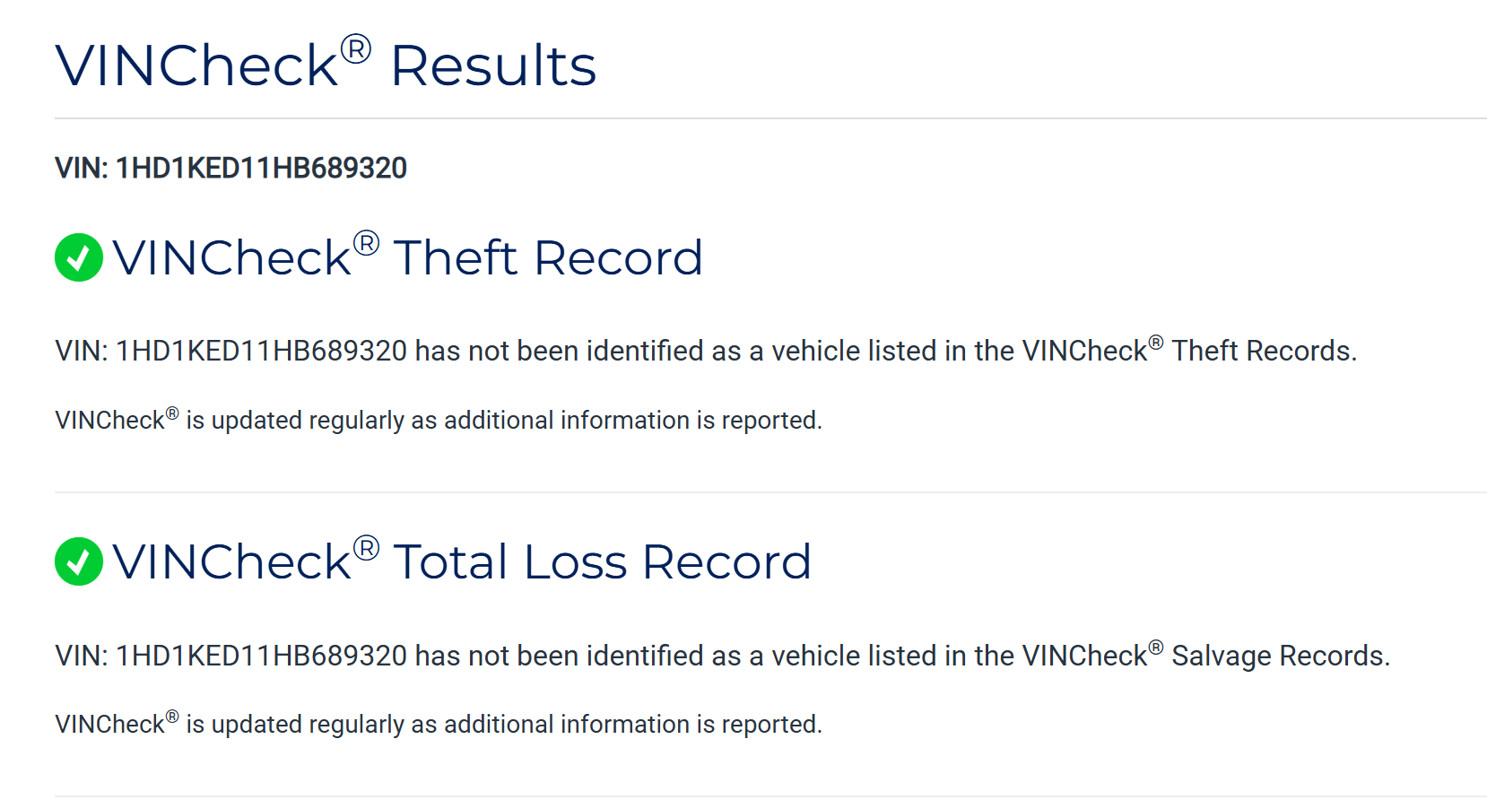1487x800 pixels.
Task: Click the divider line below the Results heading
Action: 770,118
